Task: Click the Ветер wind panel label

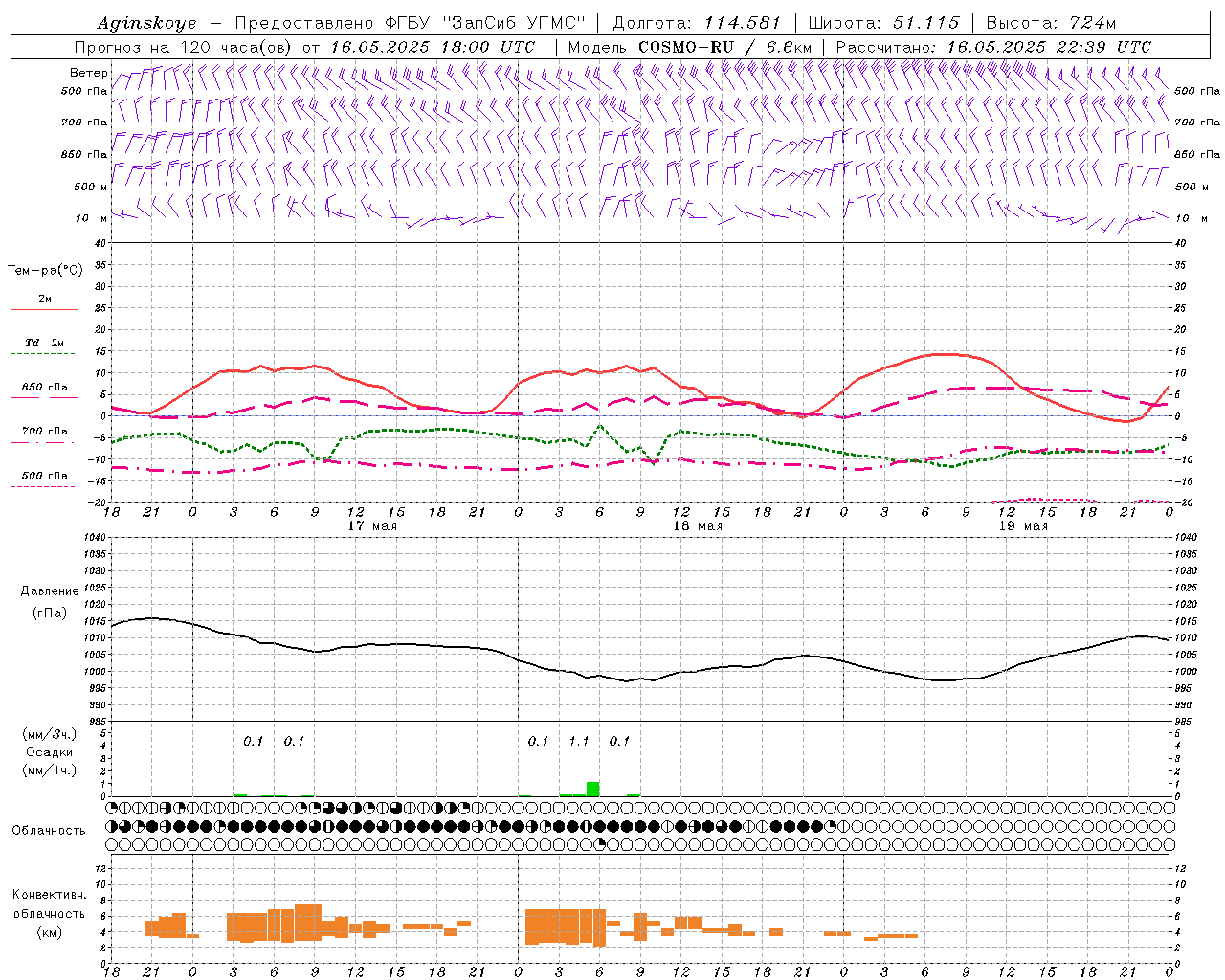Action: tap(89, 73)
